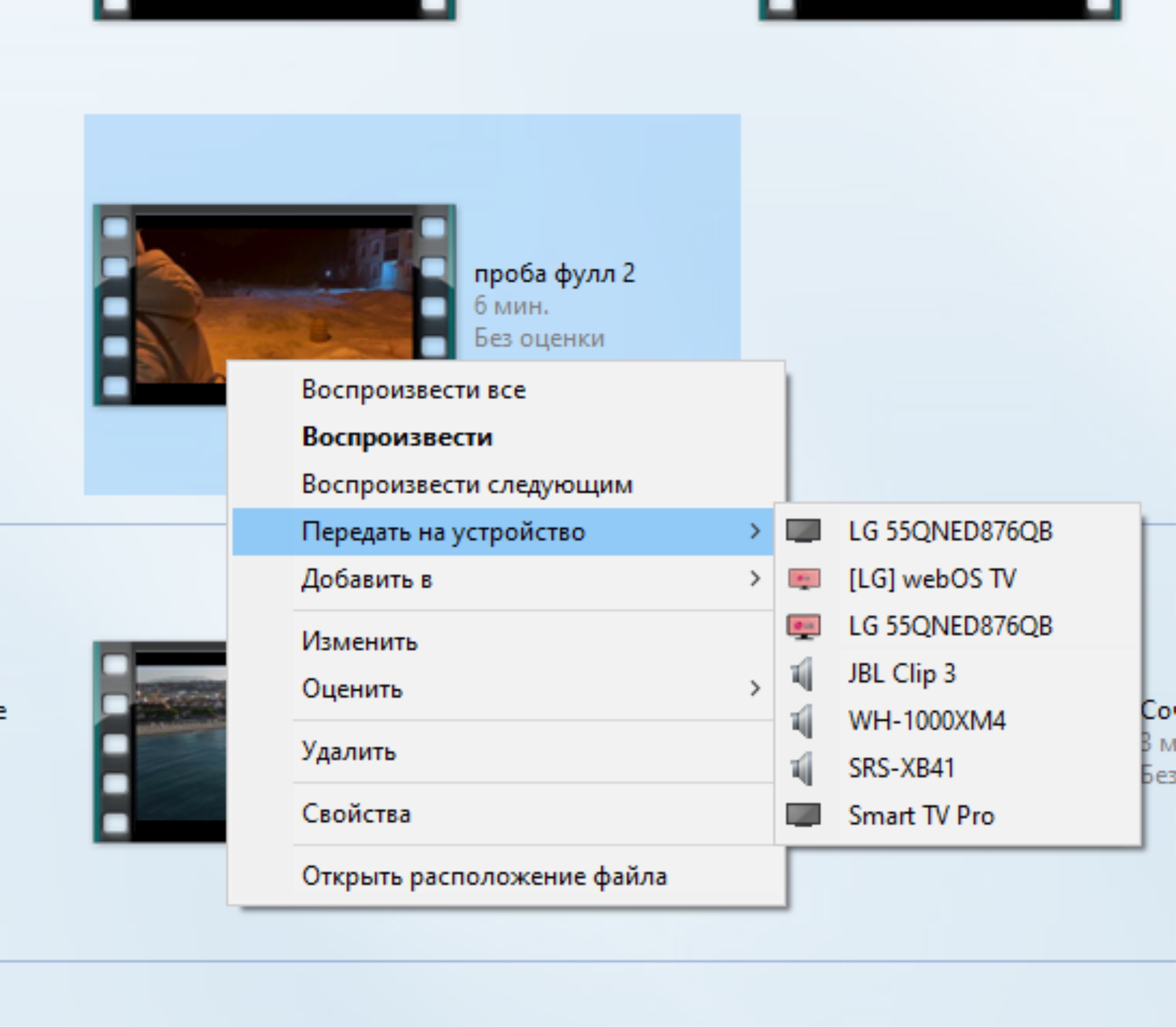
Task: Click pink icon next to [LG] webOS TV
Action: pyautogui.click(x=803, y=579)
